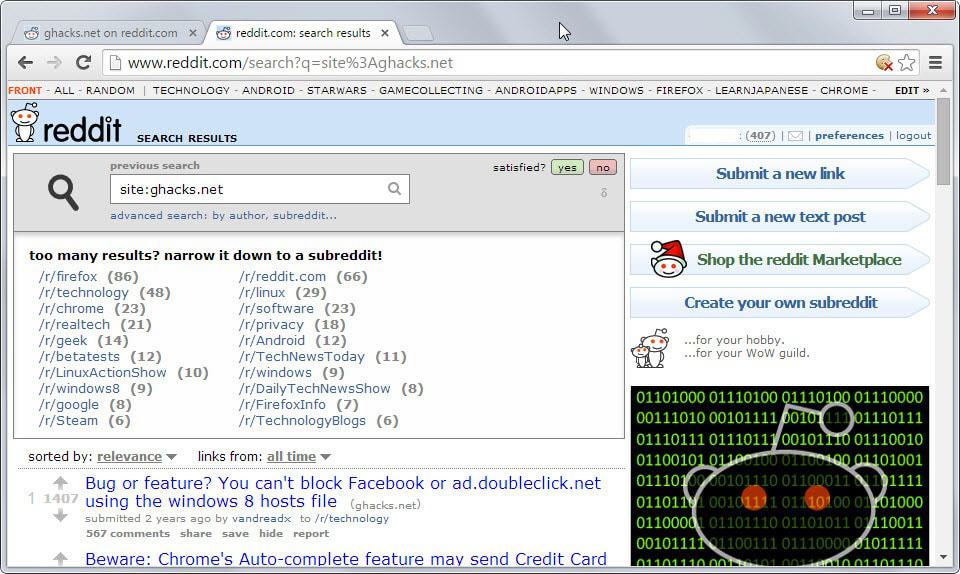960x574 pixels.
Task: Expand advanced search options link
Action: coord(223,215)
